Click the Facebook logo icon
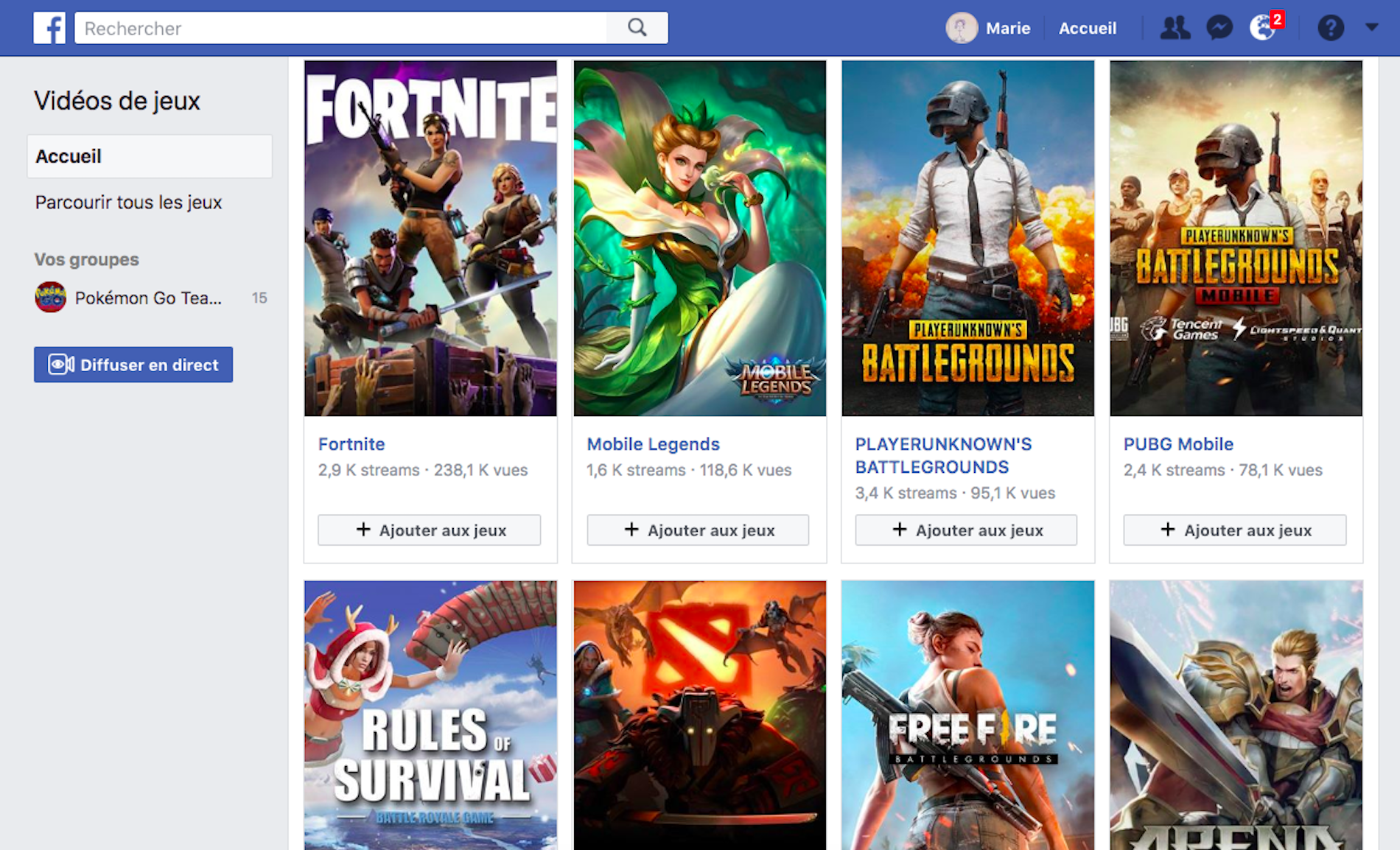 (49, 28)
